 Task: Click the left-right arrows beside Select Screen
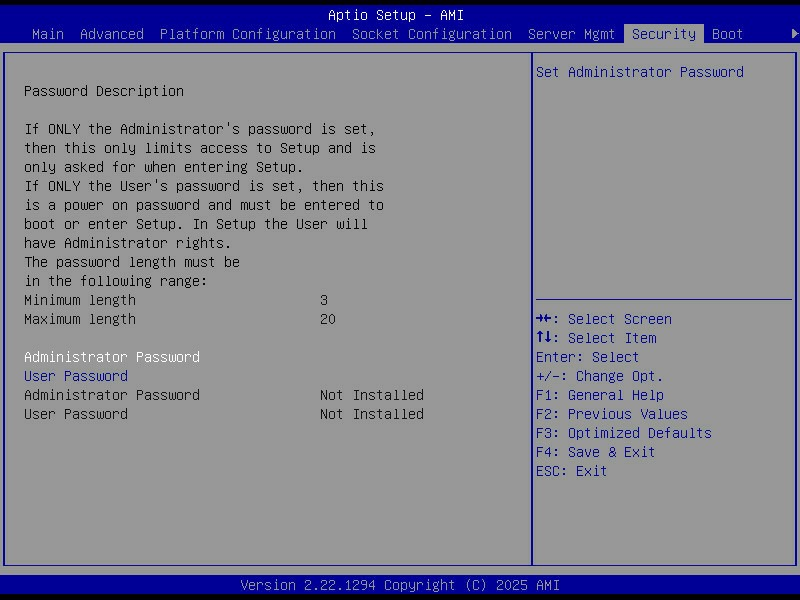(x=545, y=319)
